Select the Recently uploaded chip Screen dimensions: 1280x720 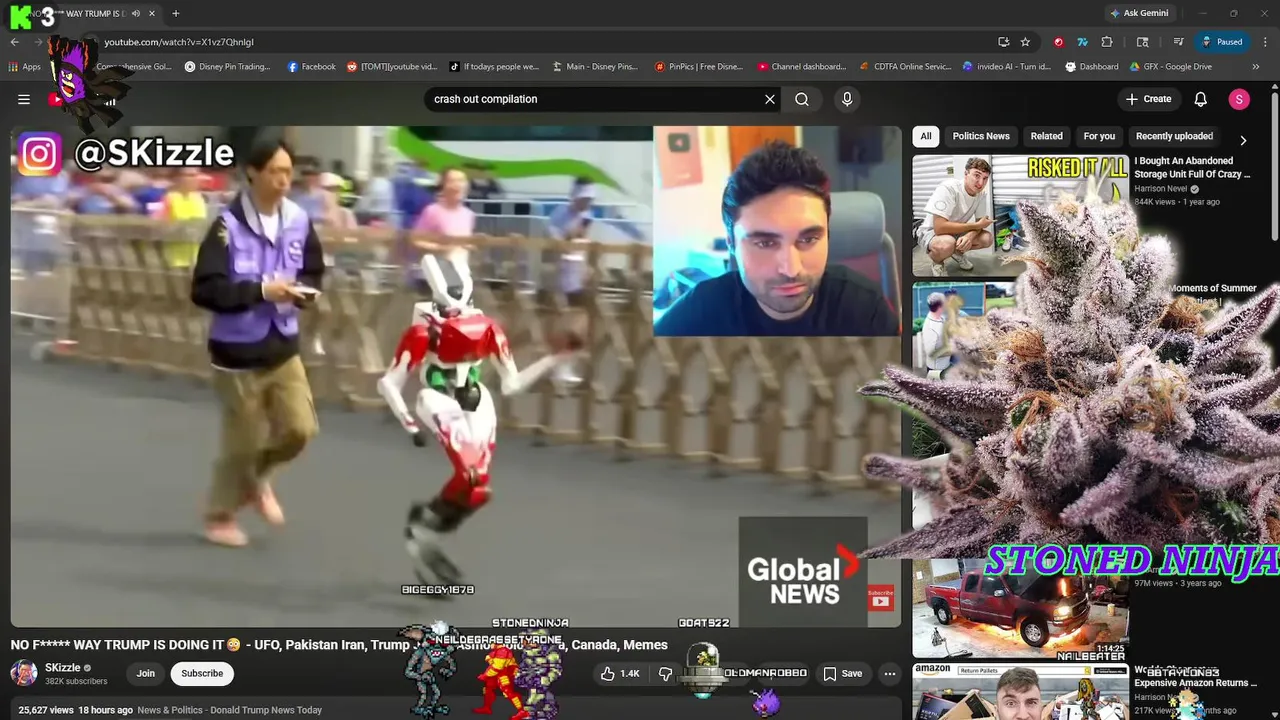(x=1174, y=136)
